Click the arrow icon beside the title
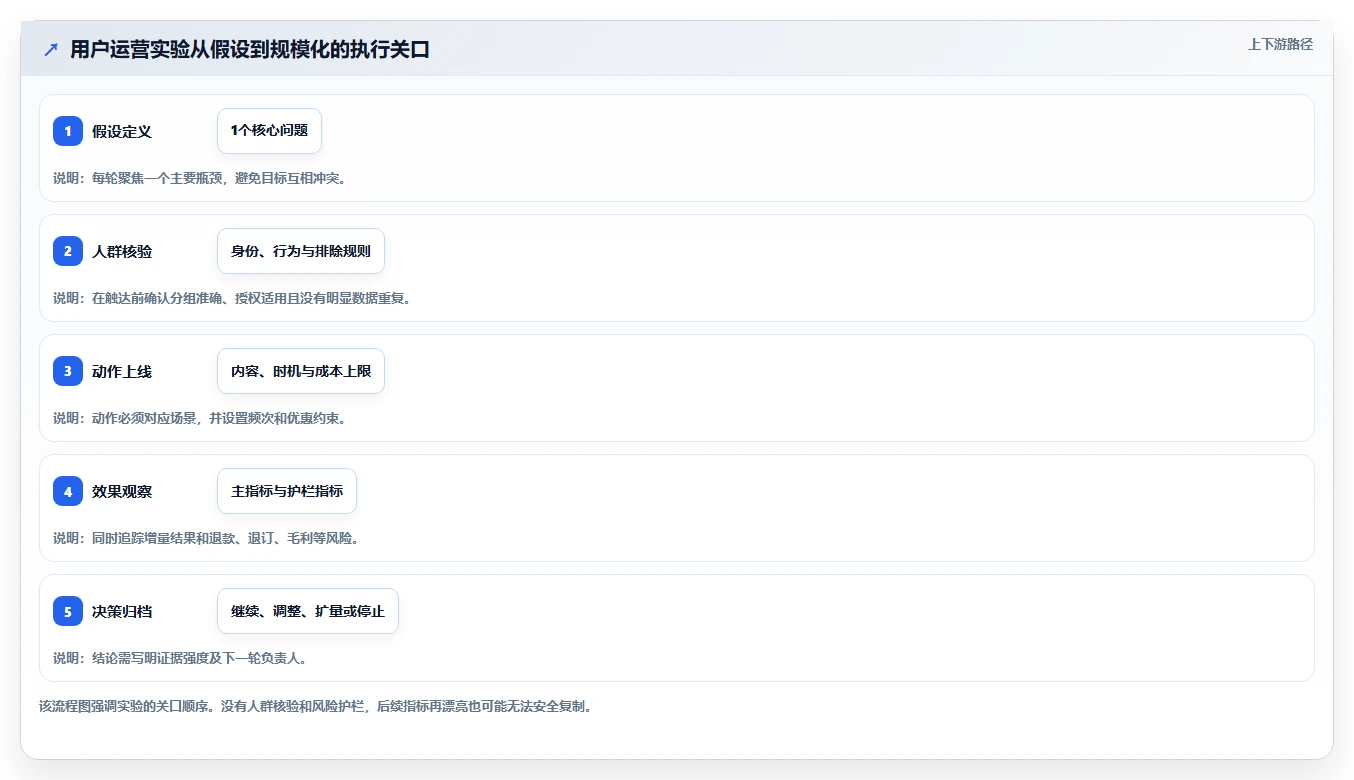Image resolution: width=1354 pixels, height=780 pixels. (51, 50)
